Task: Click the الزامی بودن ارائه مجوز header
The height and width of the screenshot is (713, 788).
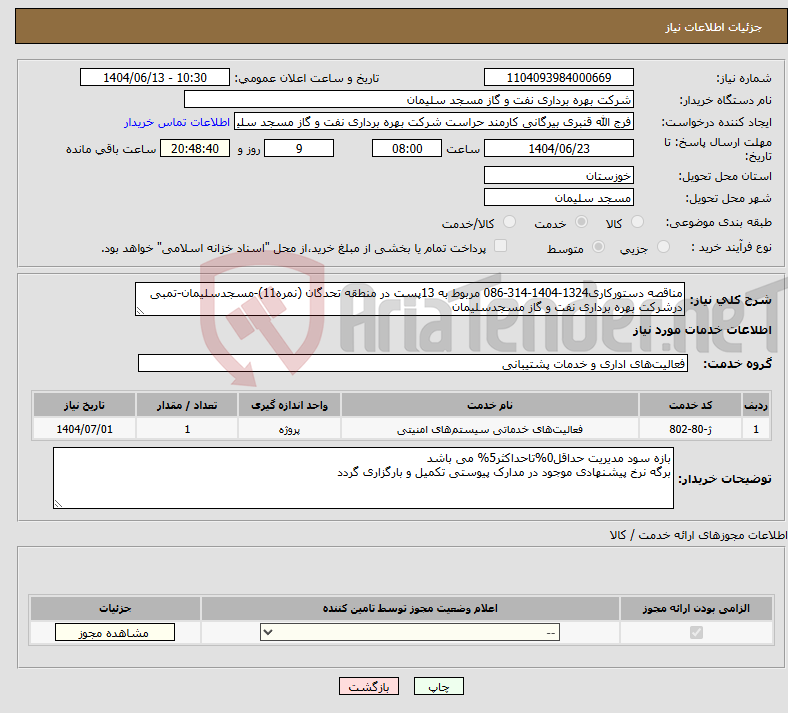Action: (696, 608)
